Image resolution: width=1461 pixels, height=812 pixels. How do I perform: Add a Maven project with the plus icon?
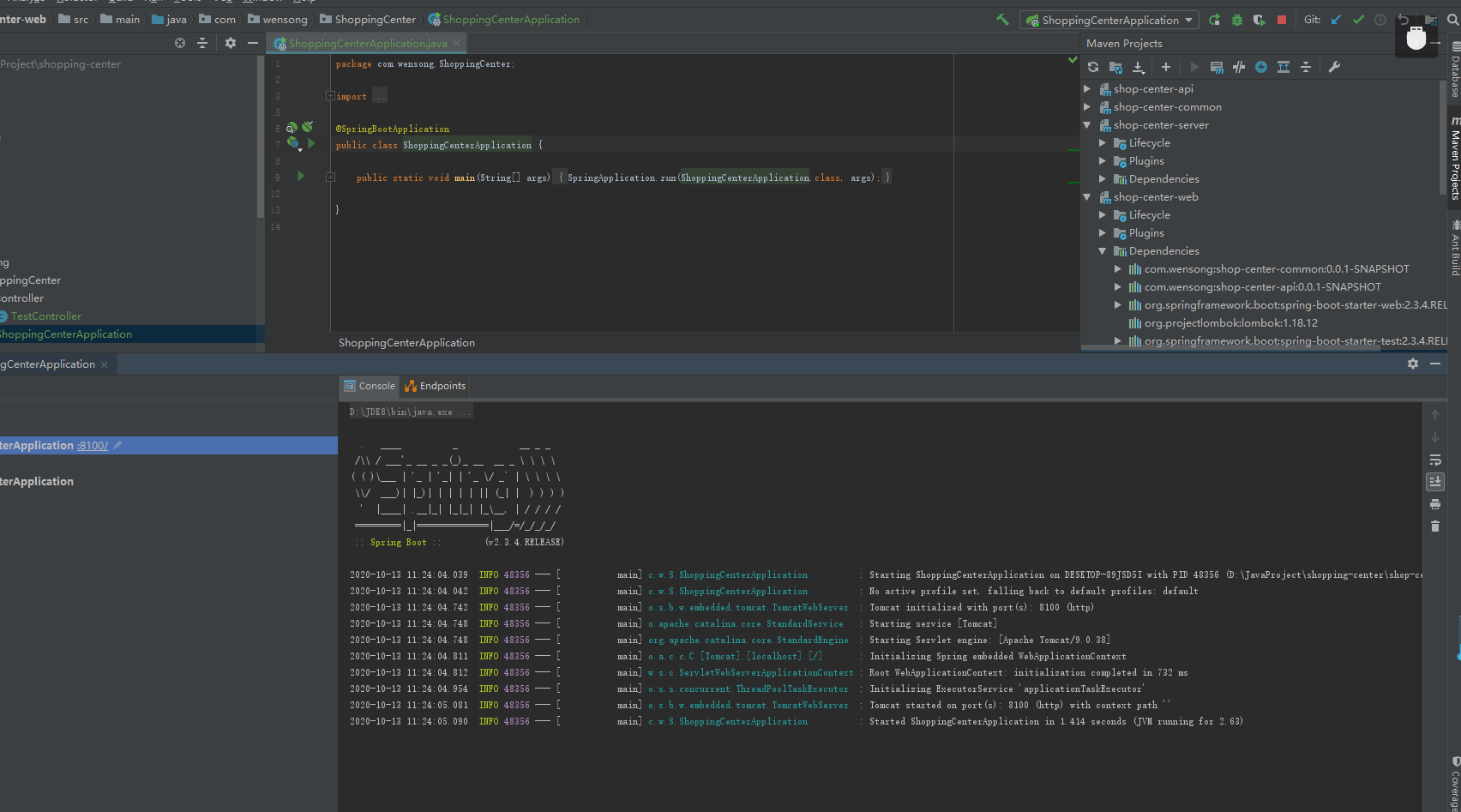(x=1166, y=67)
